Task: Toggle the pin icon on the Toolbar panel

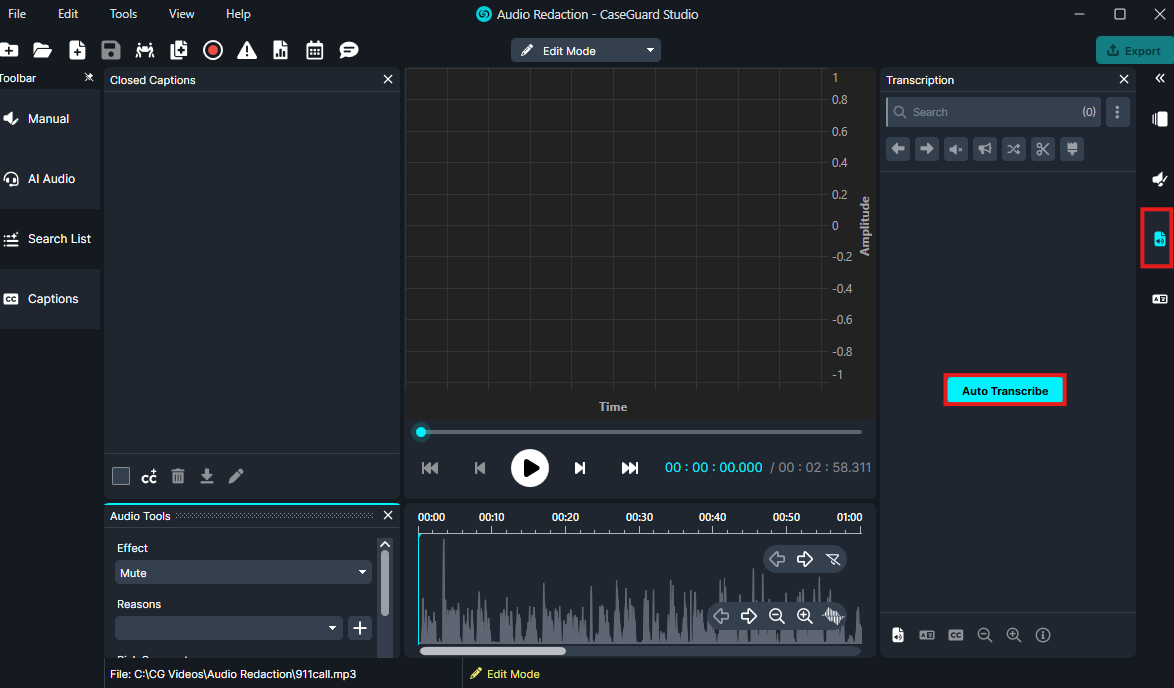Action: click(89, 78)
